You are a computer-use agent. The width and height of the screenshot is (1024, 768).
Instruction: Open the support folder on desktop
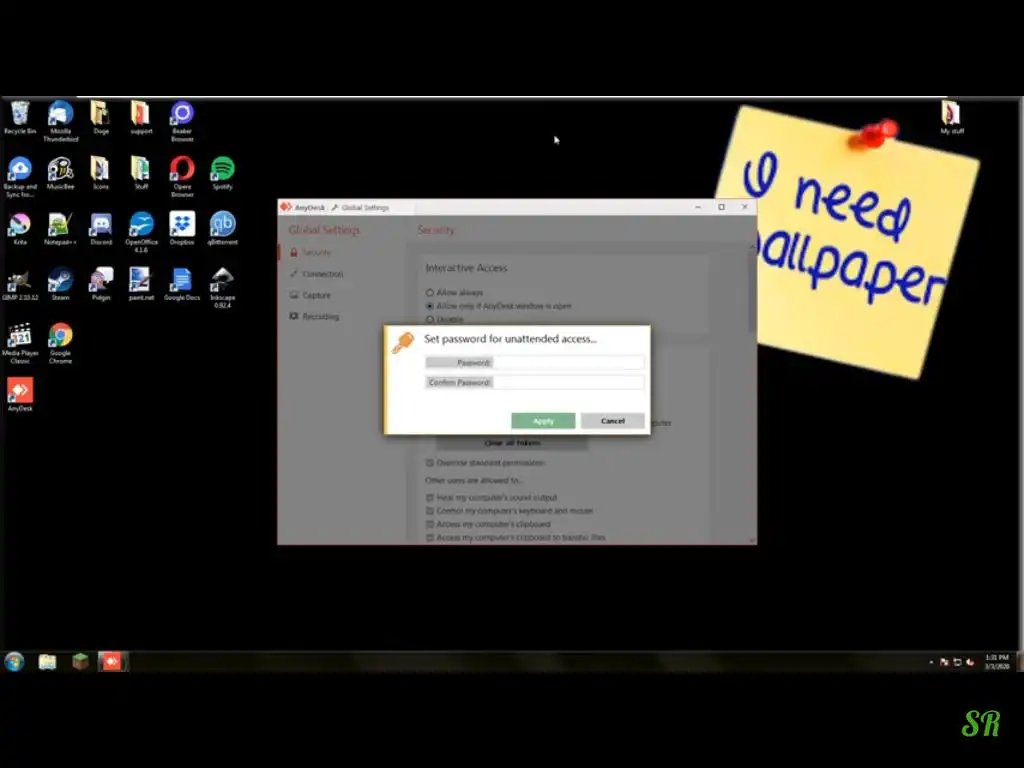(141, 118)
